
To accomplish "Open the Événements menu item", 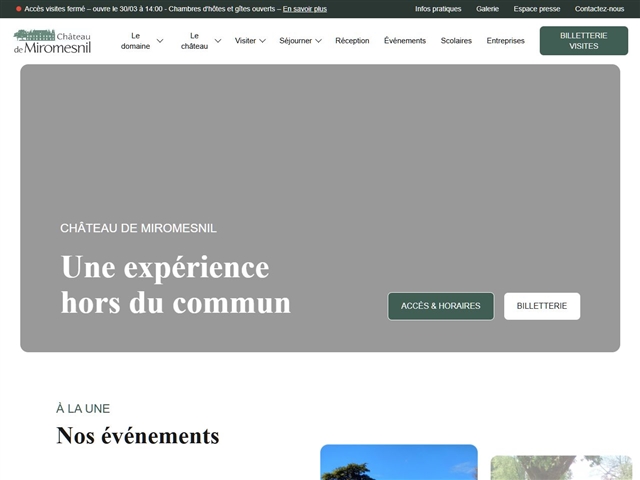I will pos(405,41).
